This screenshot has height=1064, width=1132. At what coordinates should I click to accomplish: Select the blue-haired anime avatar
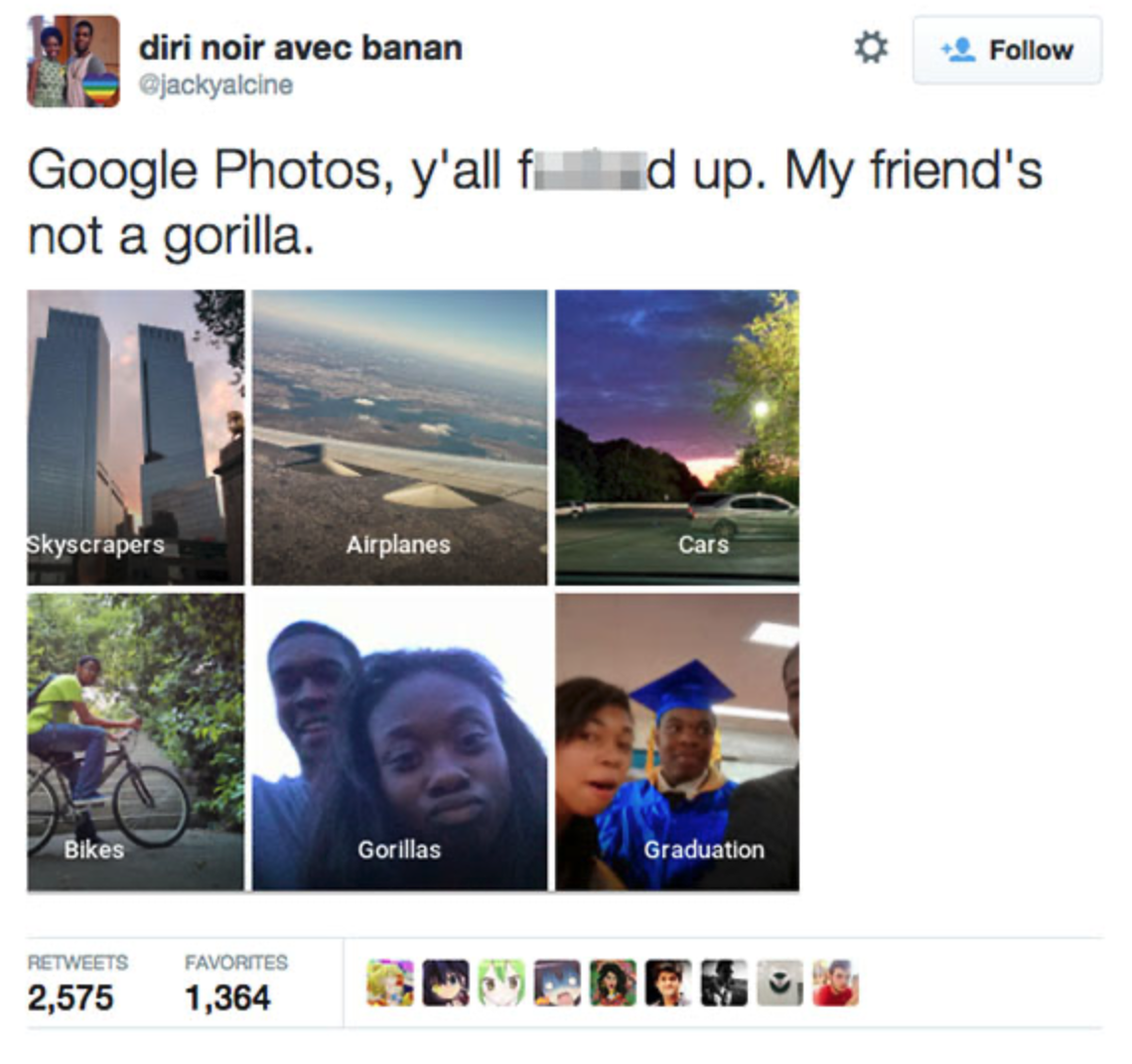coord(557,983)
